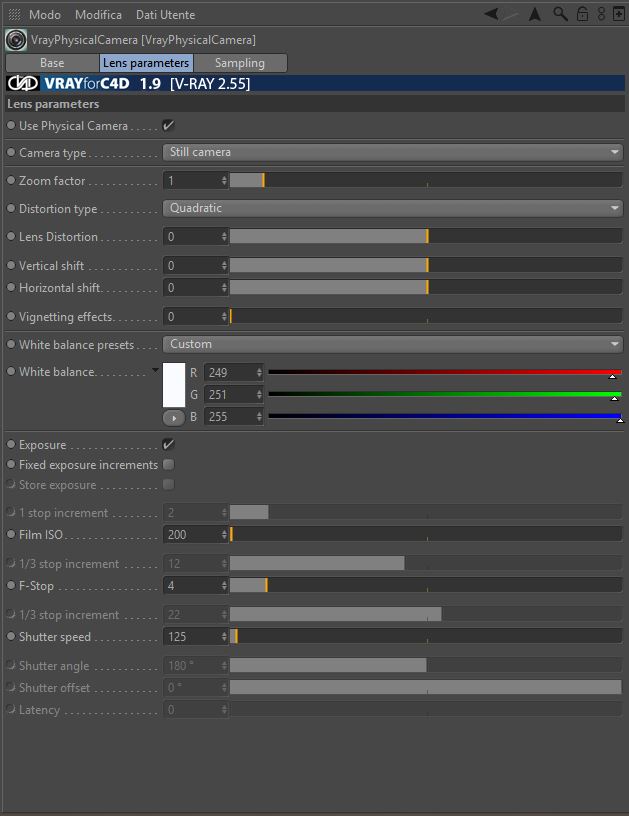Open the Camera type dropdown

coord(393,152)
